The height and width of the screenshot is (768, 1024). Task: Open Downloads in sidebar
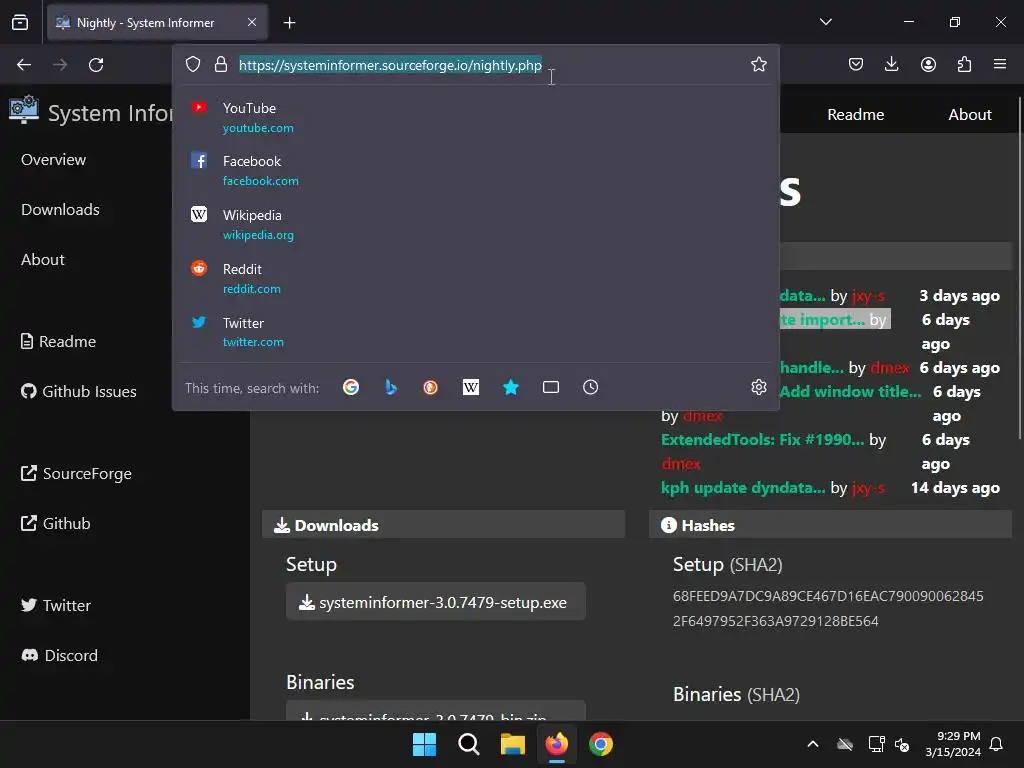[60, 210]
